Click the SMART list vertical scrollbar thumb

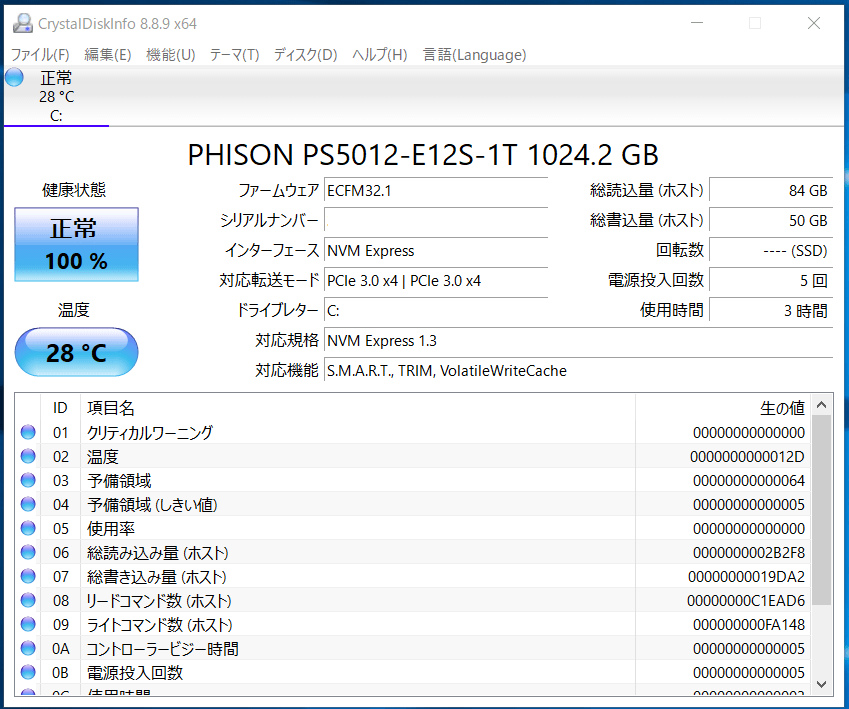click(821, 510)
